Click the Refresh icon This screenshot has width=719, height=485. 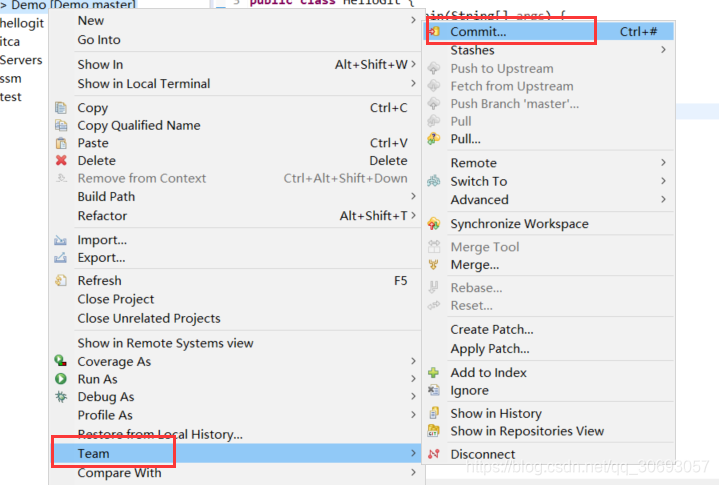tap(61, 280)
